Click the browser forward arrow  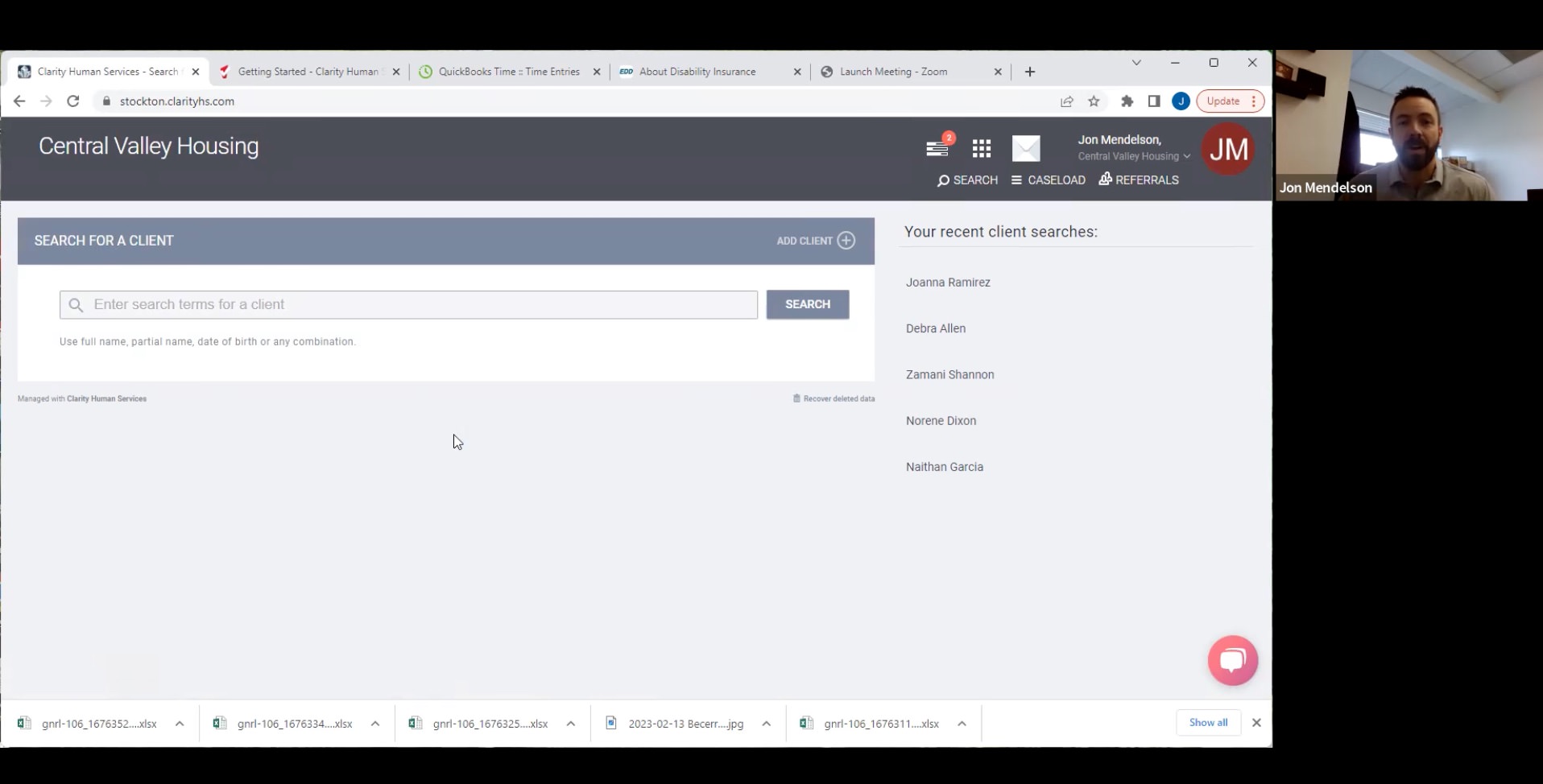coord(46,101)
